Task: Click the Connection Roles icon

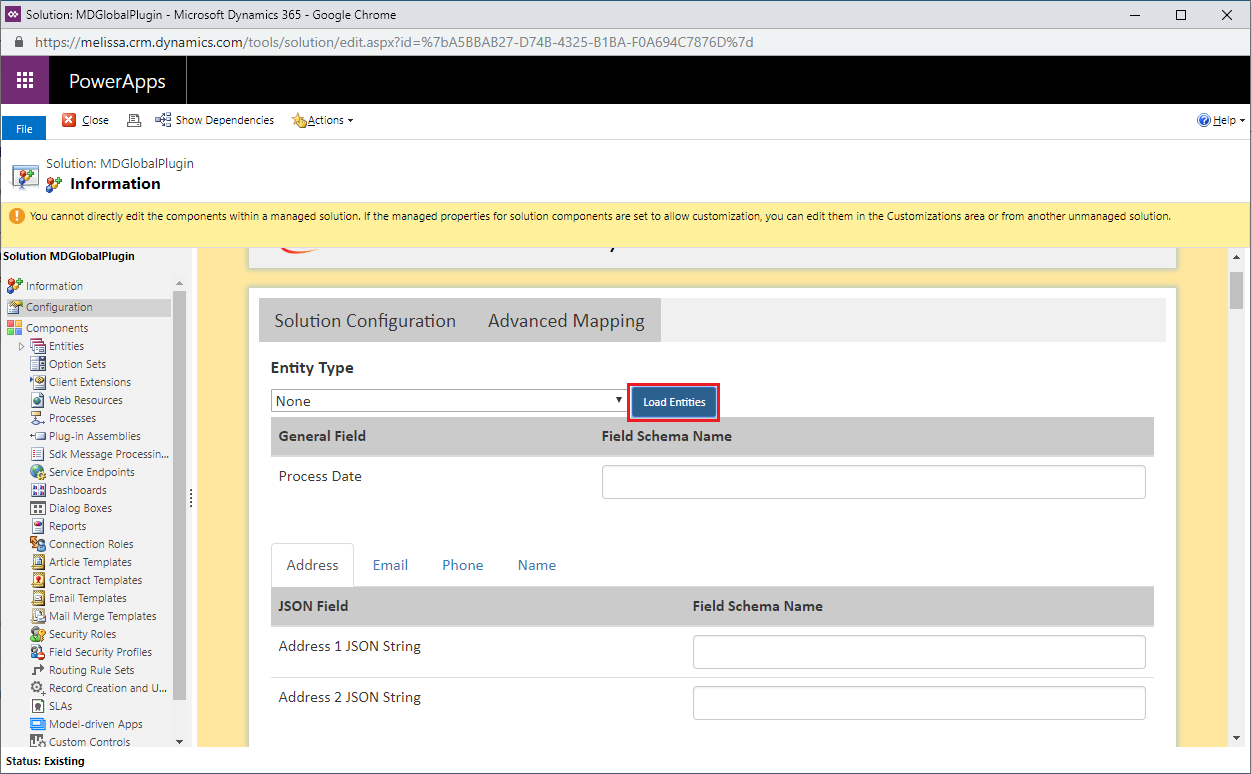Action: (x=38, y=544)
